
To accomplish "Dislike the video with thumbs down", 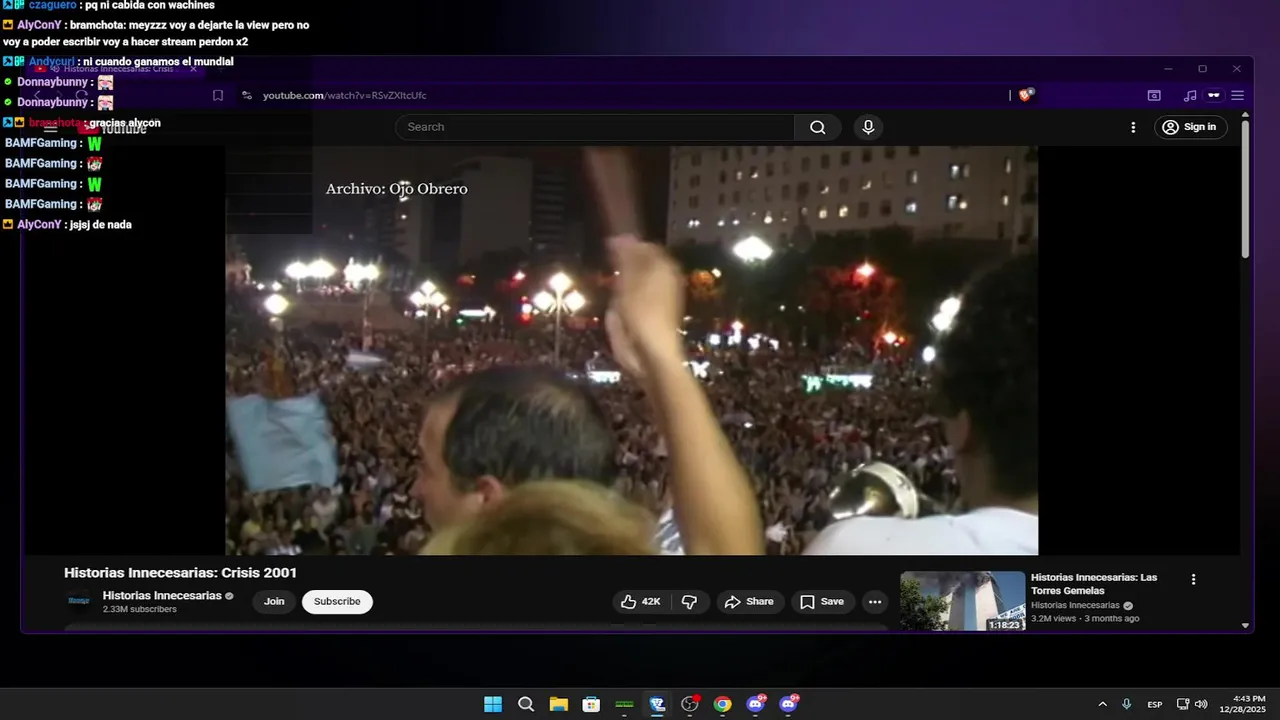I will (689, 601).
